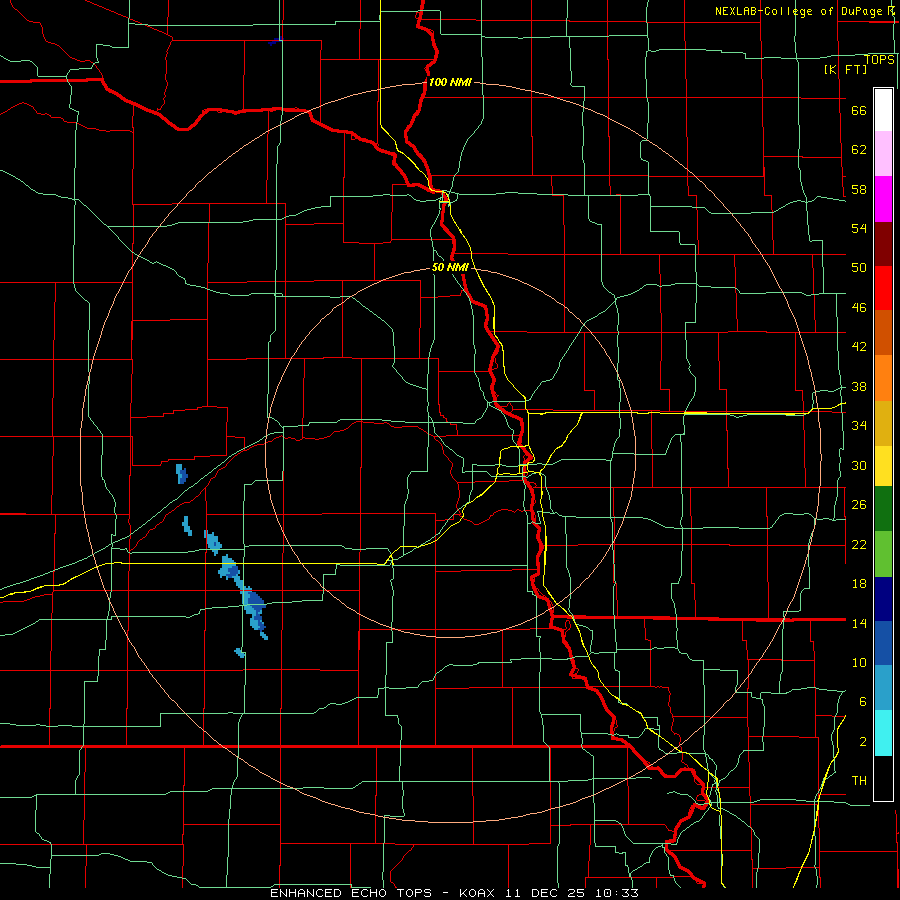The width and height of the screenshot is (900, 900).
Task: Click the "ENHANCED ECHO TOPS" caption text
Action: (351, 893)
